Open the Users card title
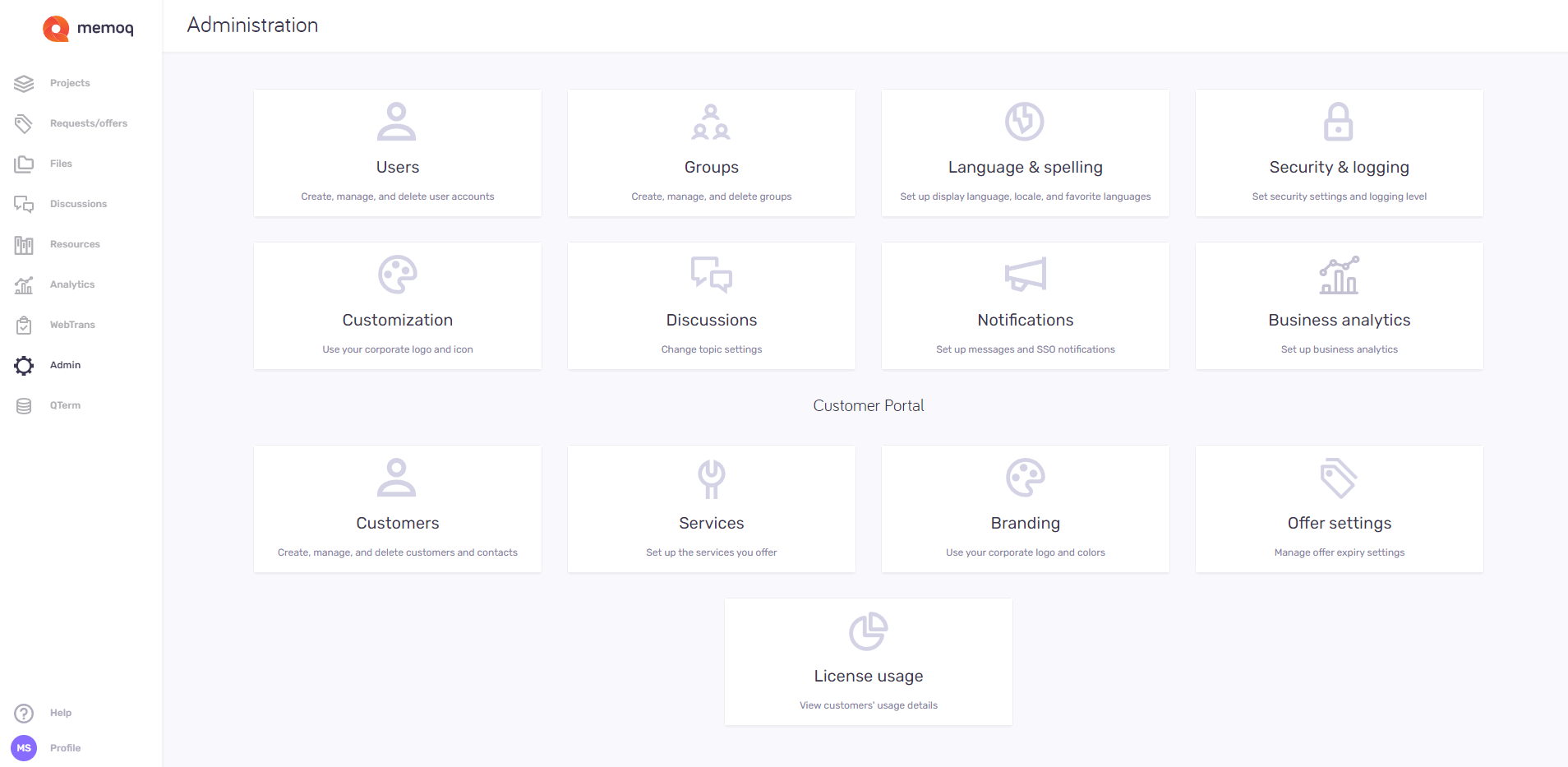 coord(398,167)
